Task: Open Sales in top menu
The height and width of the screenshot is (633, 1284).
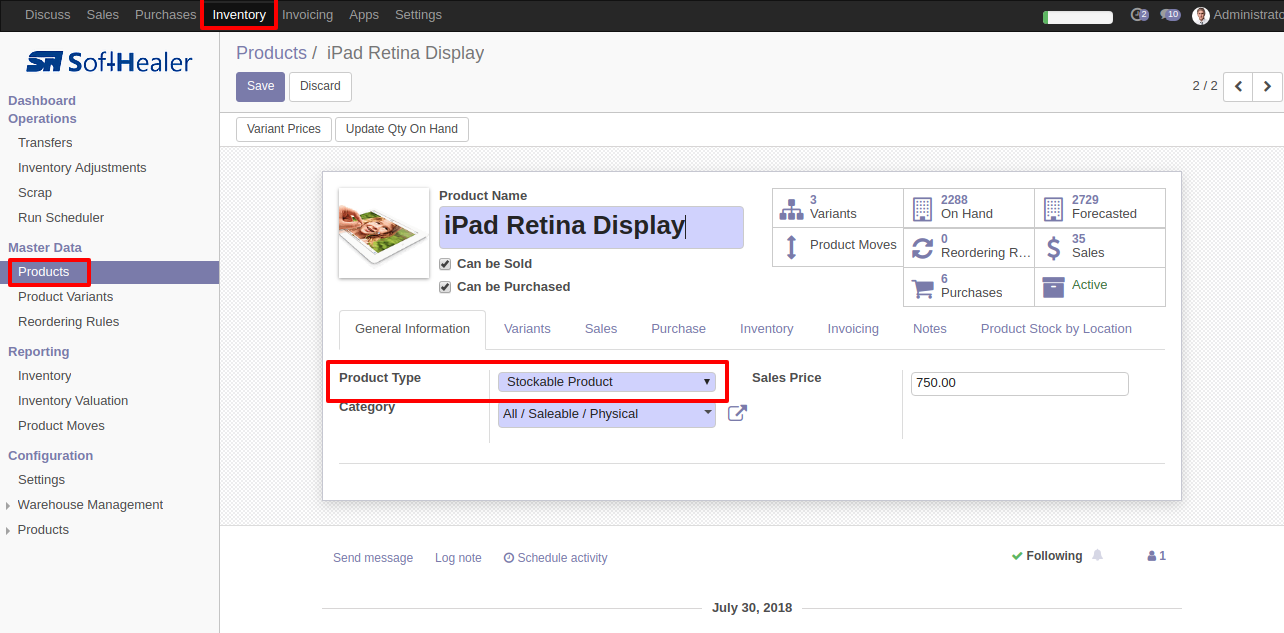Action: coord(103,15)
